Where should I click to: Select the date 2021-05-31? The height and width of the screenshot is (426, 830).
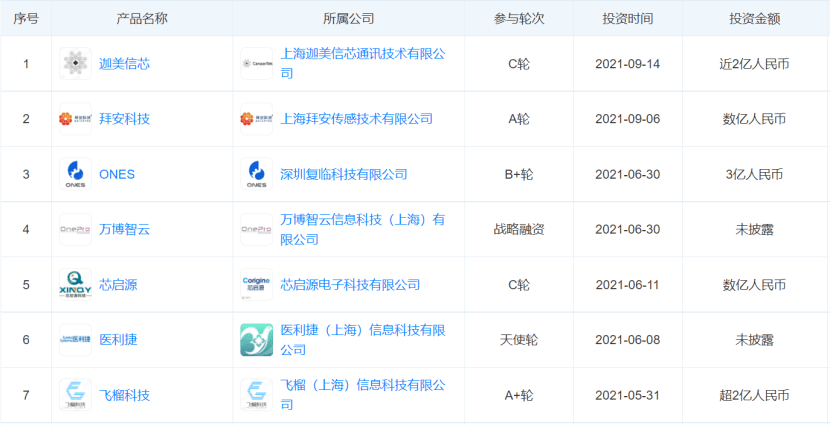click(628, 395)
